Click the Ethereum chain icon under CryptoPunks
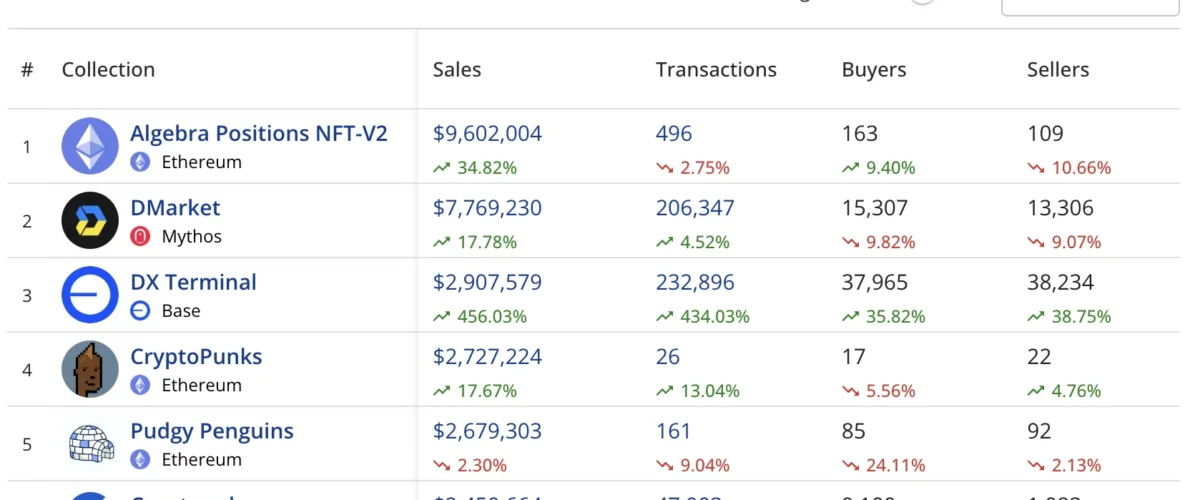1200x500 pixels. pos(141,385)
